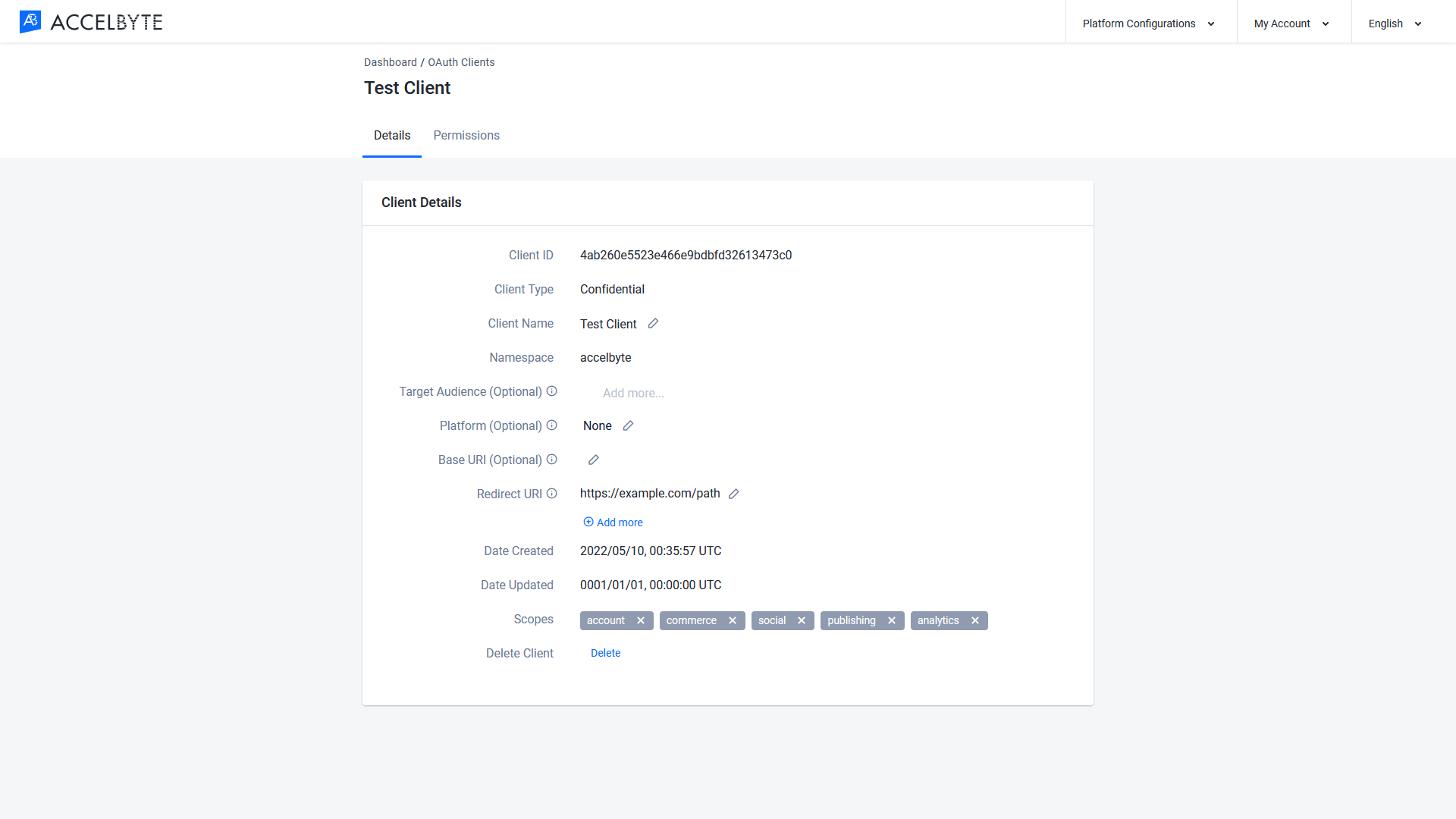The height and width of the screenshot is (819, 1456).
Task: Click the Target Audience Add more field
Action: (633, 394)
